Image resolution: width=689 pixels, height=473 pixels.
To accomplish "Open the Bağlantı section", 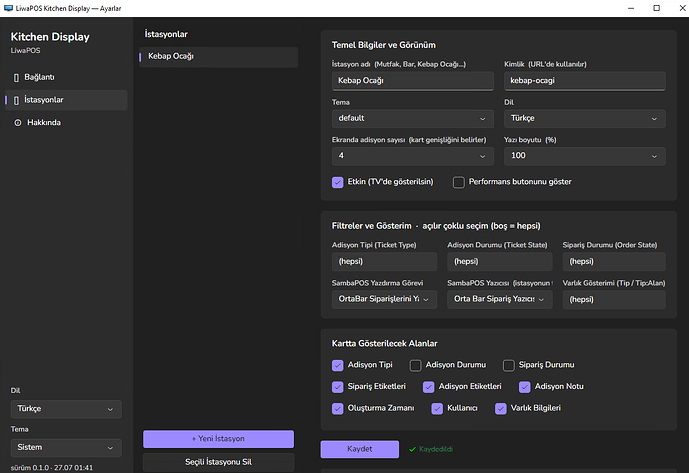I will pos(66,77).
